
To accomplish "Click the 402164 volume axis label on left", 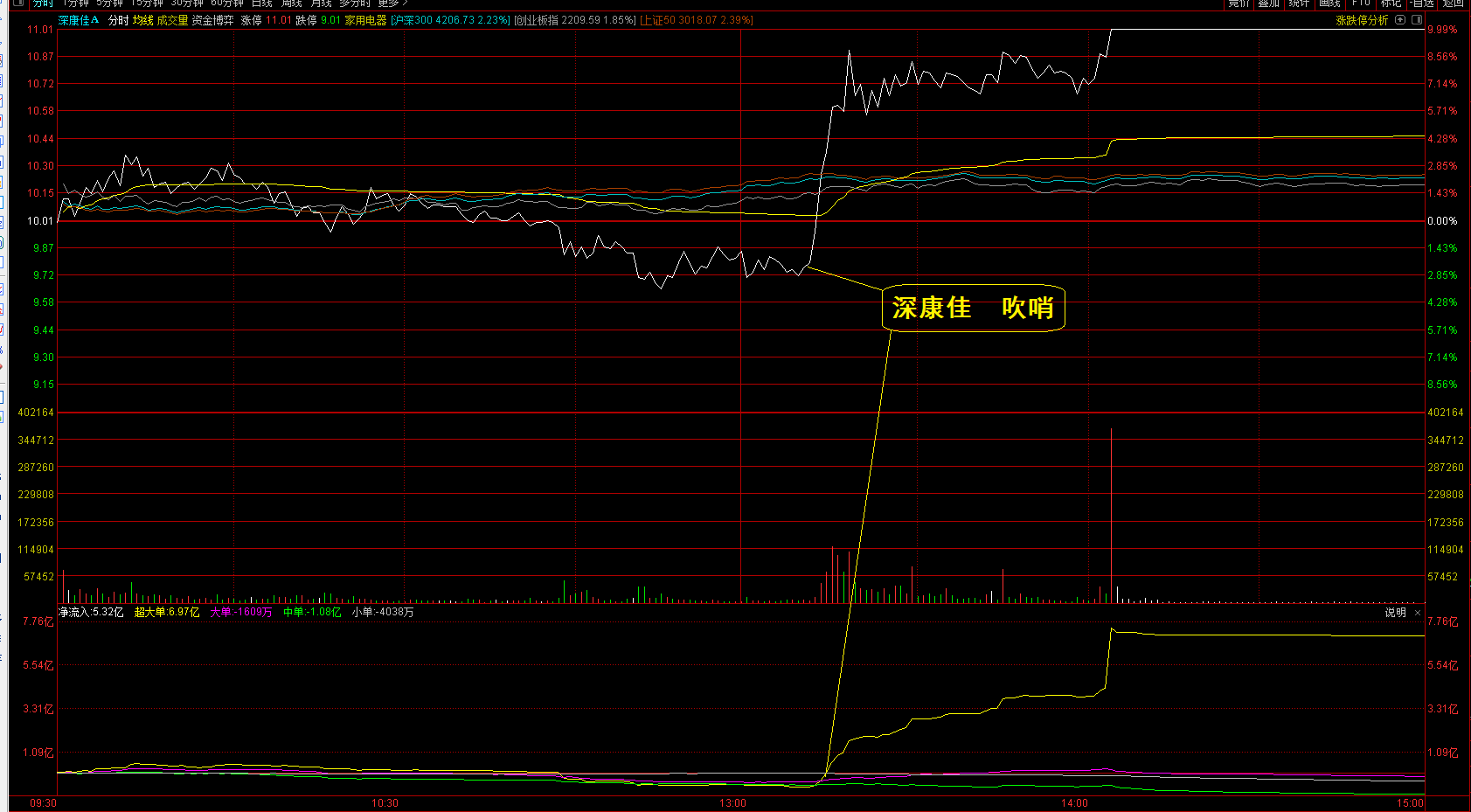I will coord(36,412).
